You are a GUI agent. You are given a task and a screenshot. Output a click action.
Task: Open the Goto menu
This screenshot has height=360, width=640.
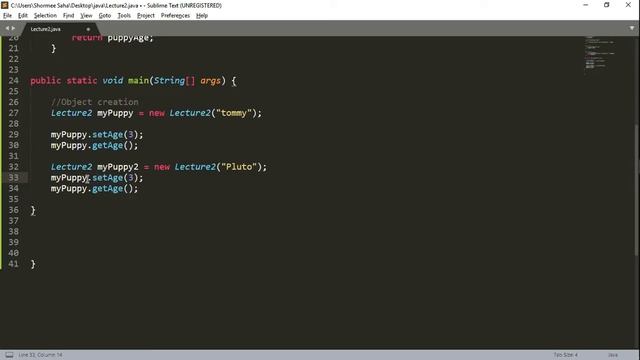[x=104, y=16]
